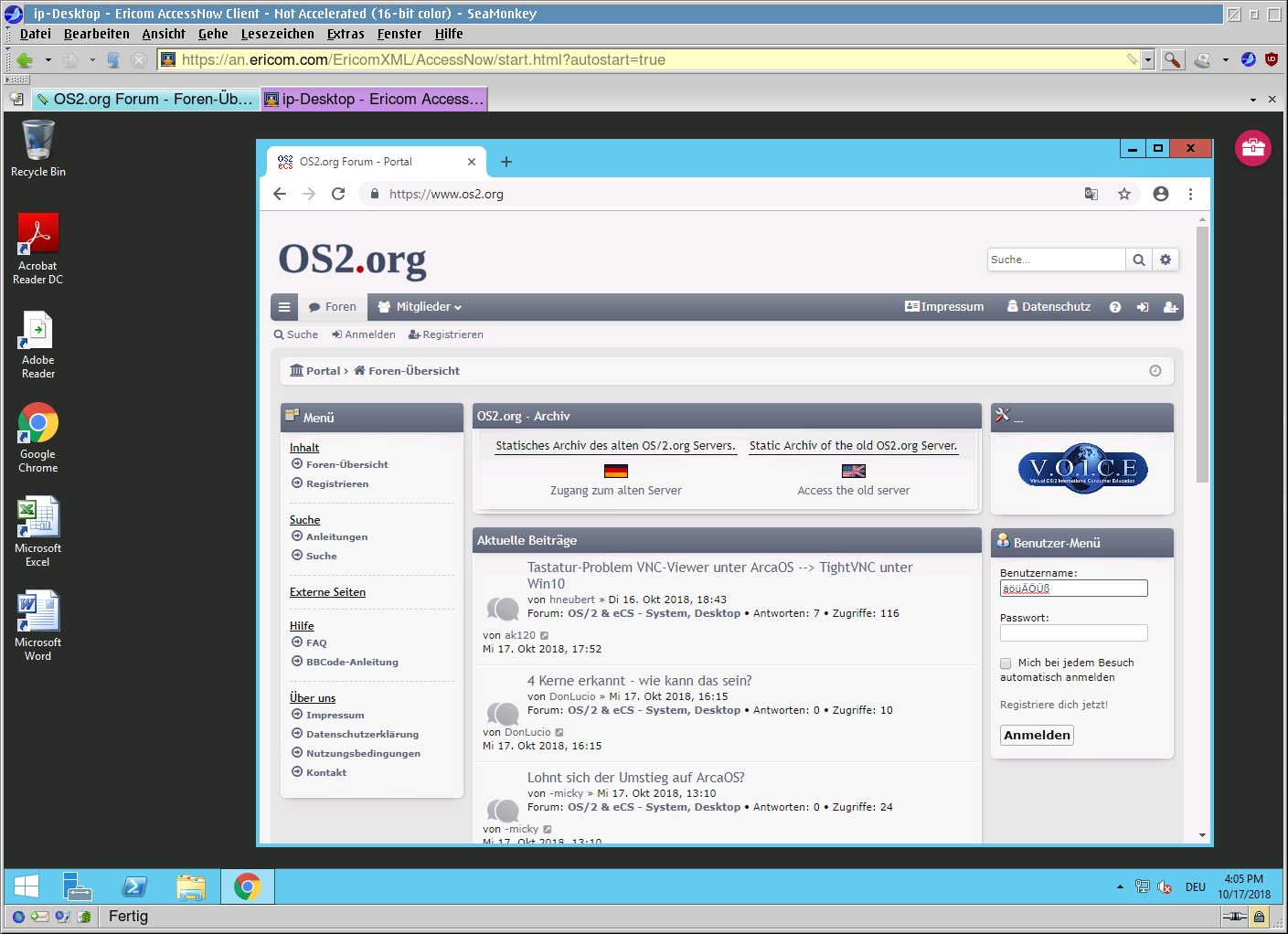Click Foren-Übersicht breadcrumb
Screen dimensions: 1288x934
coord(407,371)
